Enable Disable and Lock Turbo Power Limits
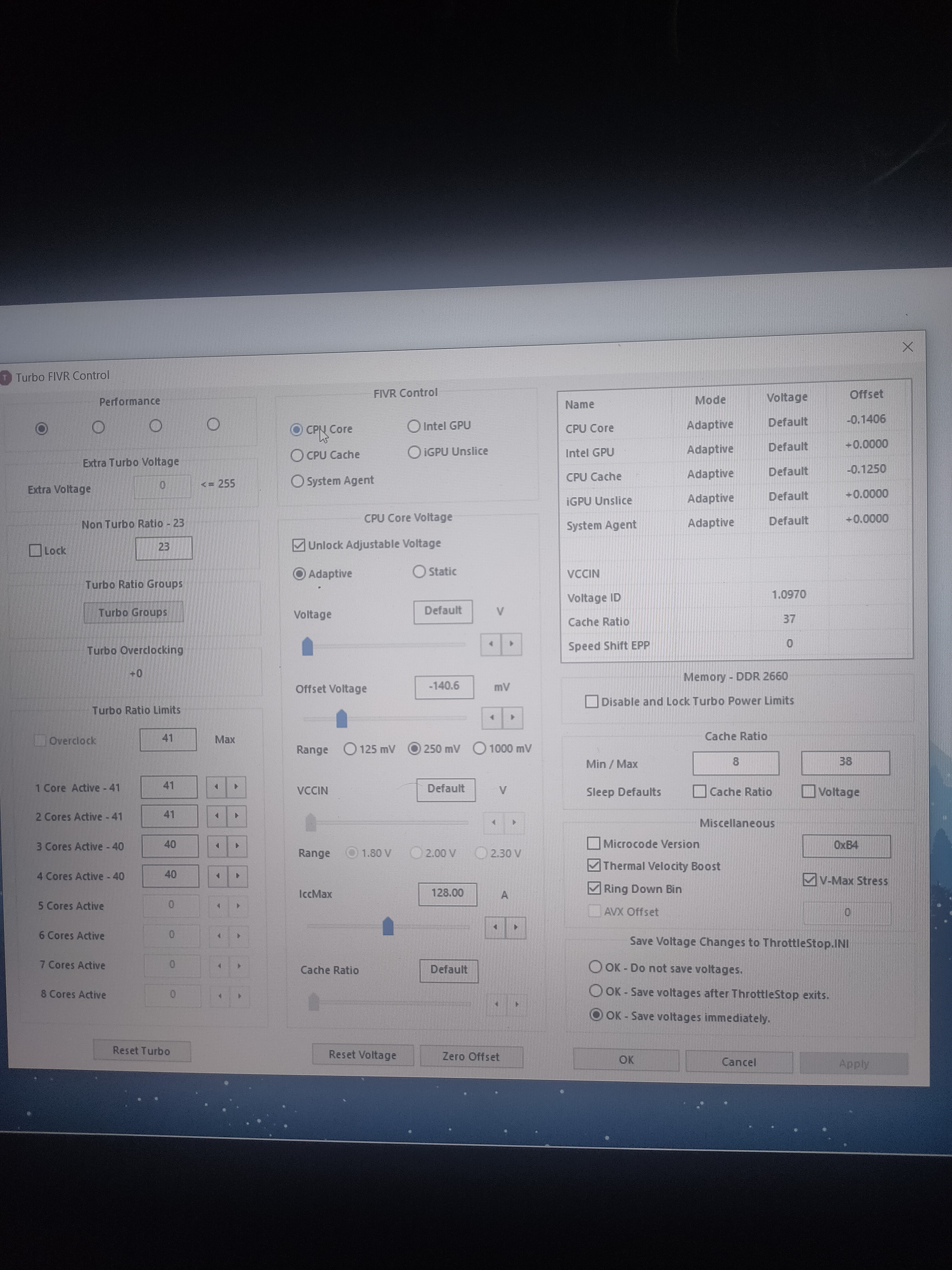952x1270 pixels. pyautogui.click(x=592, y=702)
